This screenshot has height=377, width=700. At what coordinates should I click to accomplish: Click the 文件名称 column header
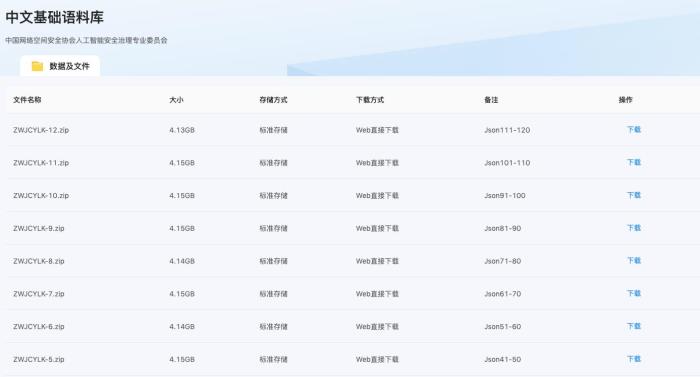tap(27, 100)
